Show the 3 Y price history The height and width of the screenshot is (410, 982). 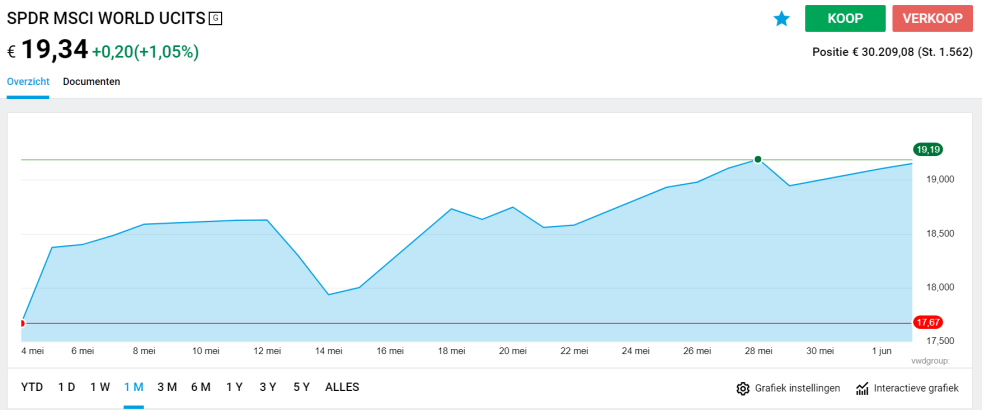[267, 387]
